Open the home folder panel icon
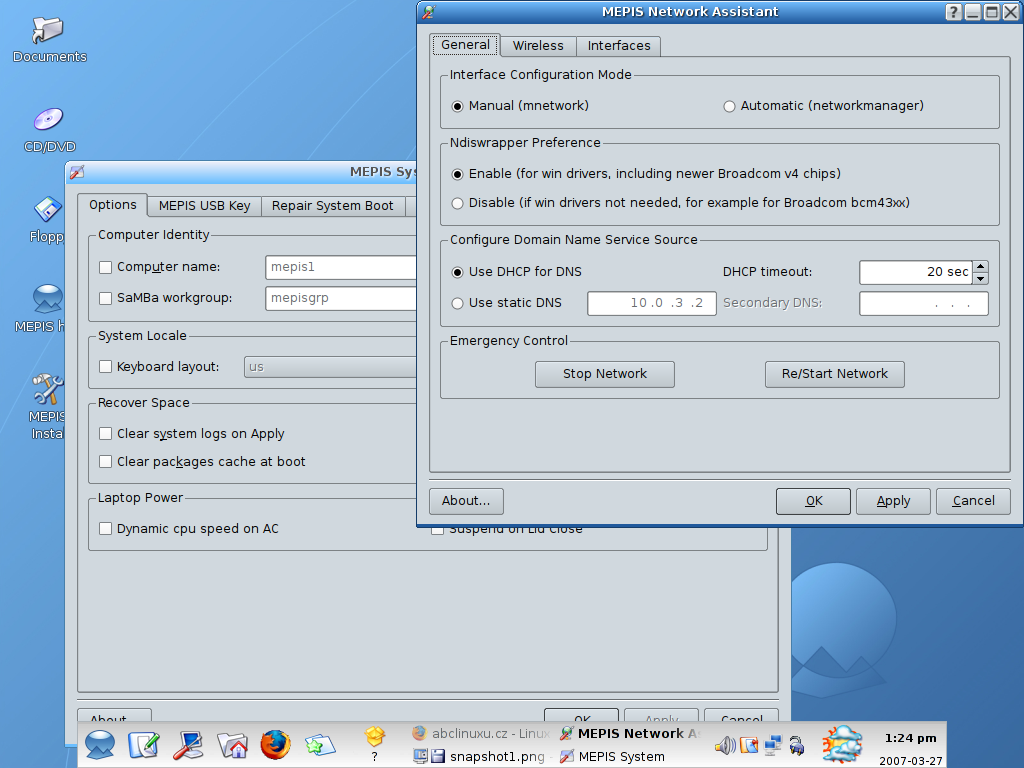Screen dimensions: 1024x768 pyautogui.click(x=232, y=744)
